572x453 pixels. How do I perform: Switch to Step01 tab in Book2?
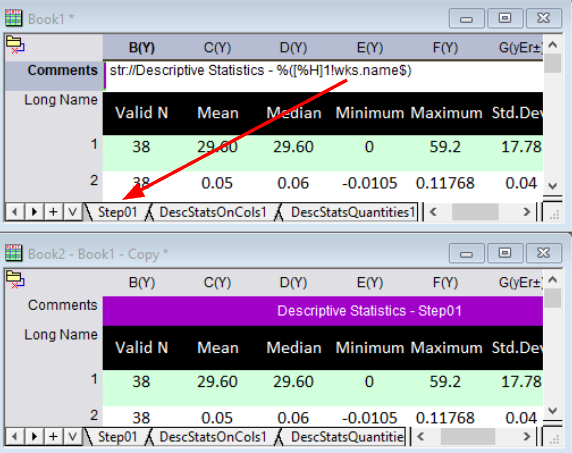click(117, 437)
